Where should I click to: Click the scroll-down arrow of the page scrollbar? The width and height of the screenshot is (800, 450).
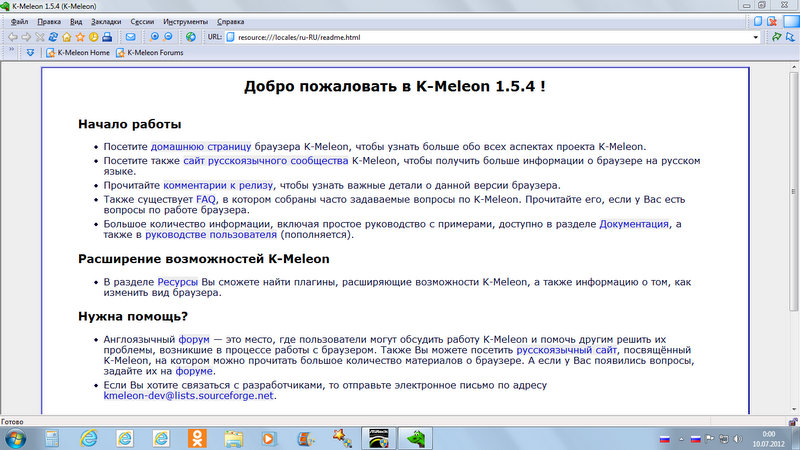pyautogui.click(x=794, y=409)
